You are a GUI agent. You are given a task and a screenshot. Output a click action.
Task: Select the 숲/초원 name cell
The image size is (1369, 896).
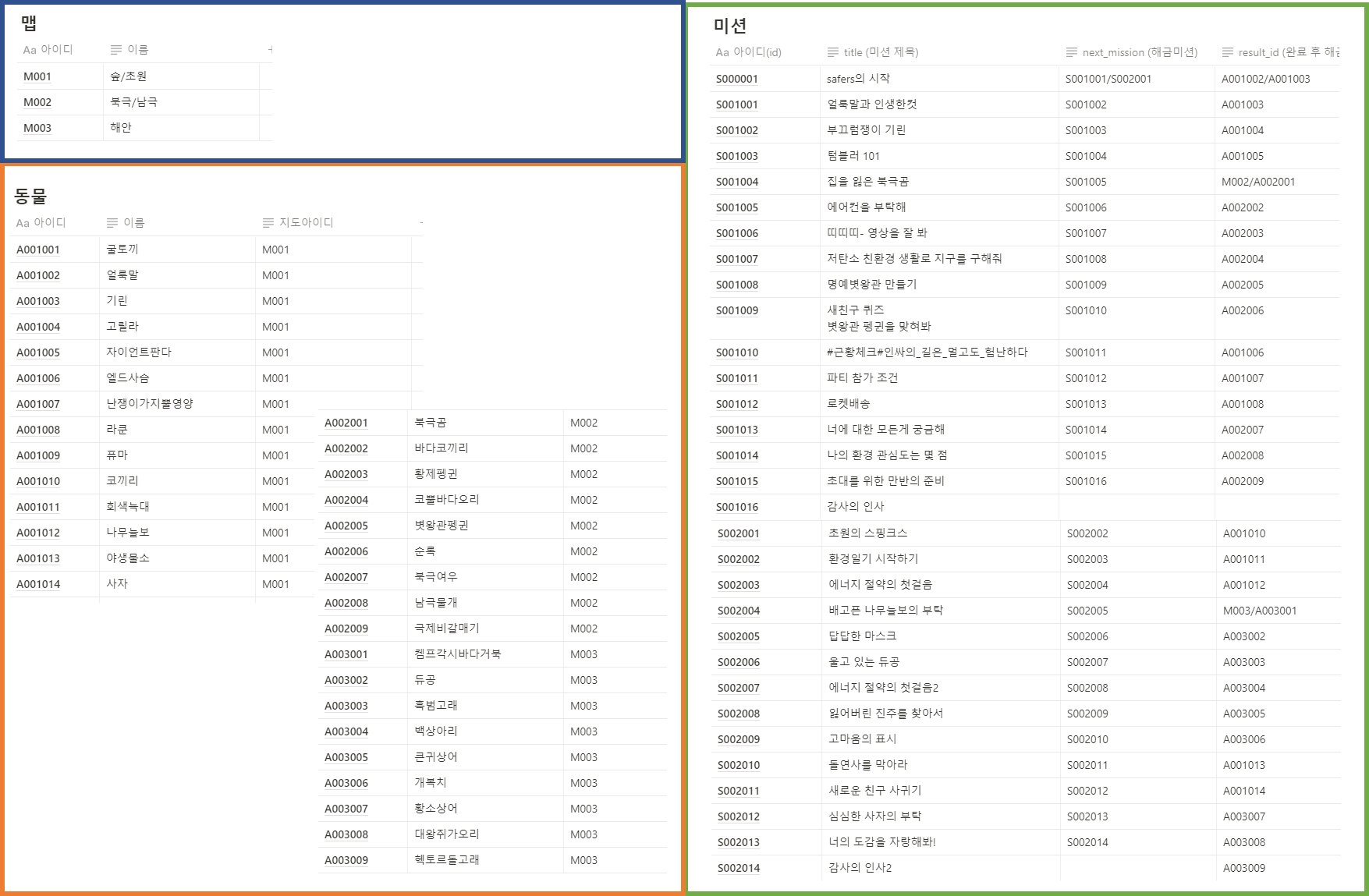(181, 76)
